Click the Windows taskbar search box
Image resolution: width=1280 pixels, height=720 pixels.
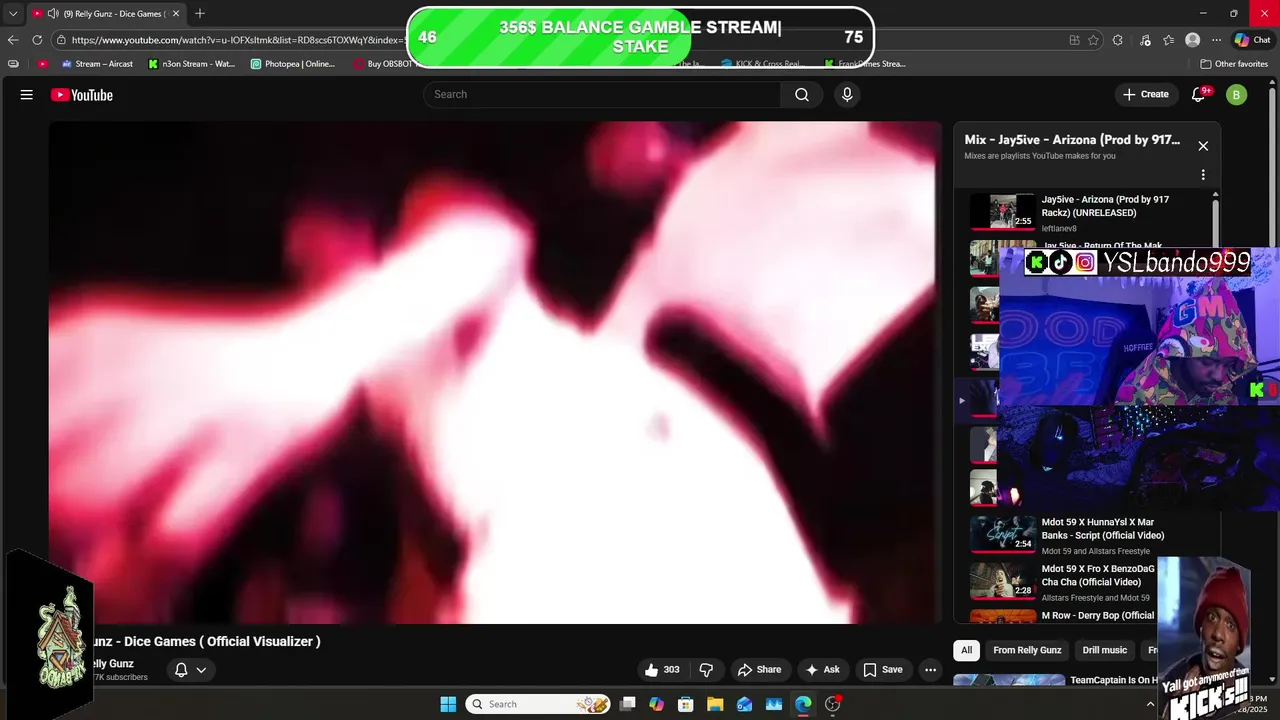pos(539,704)
